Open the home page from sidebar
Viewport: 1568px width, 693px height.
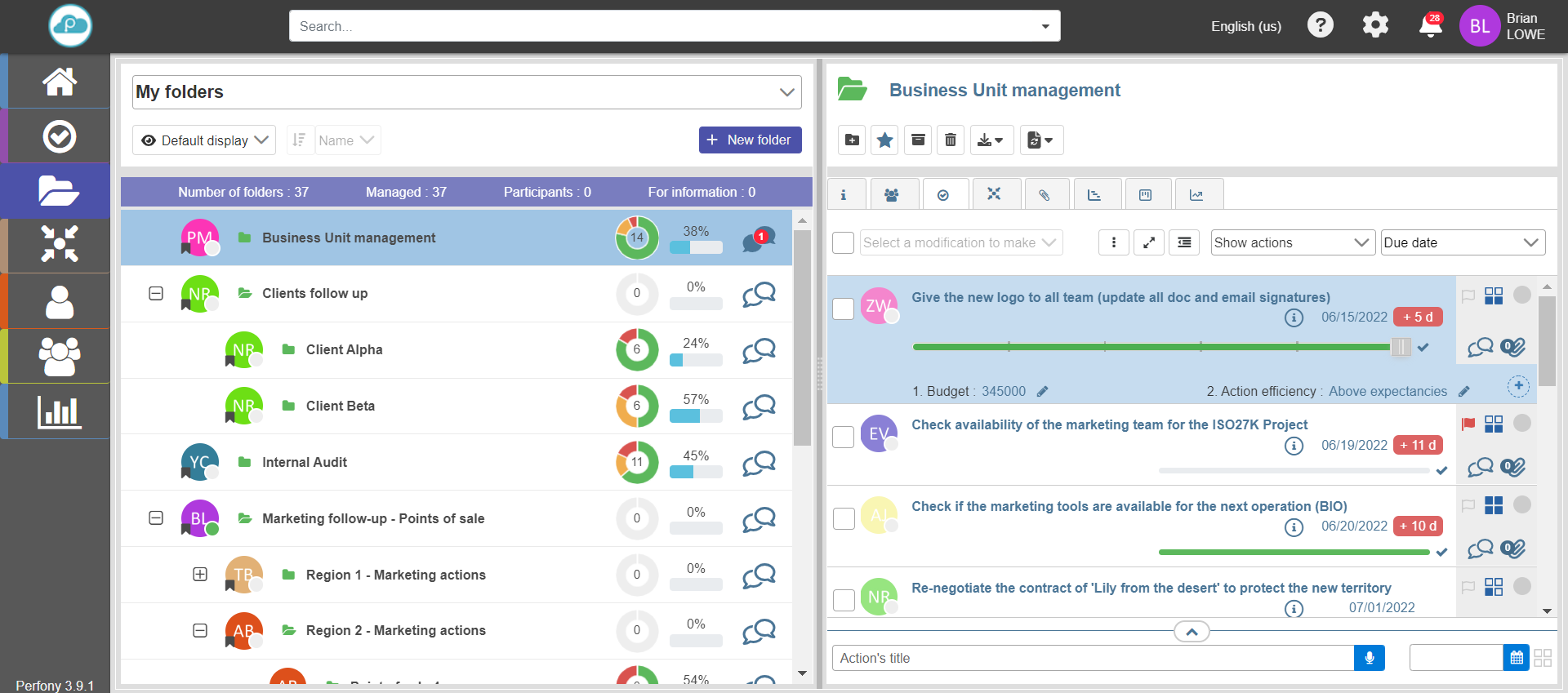tap(60, 82)
